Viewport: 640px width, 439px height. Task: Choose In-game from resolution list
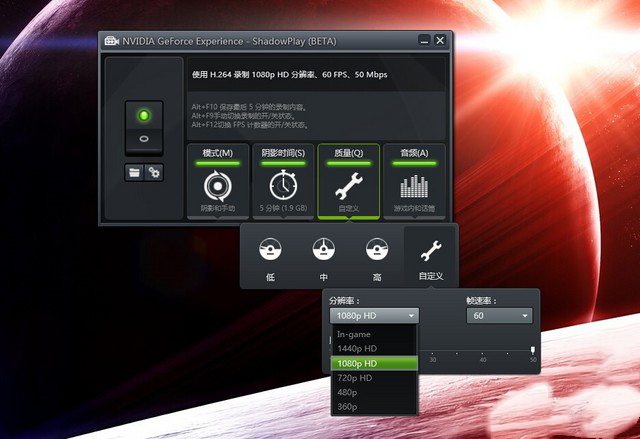(374, 334)
